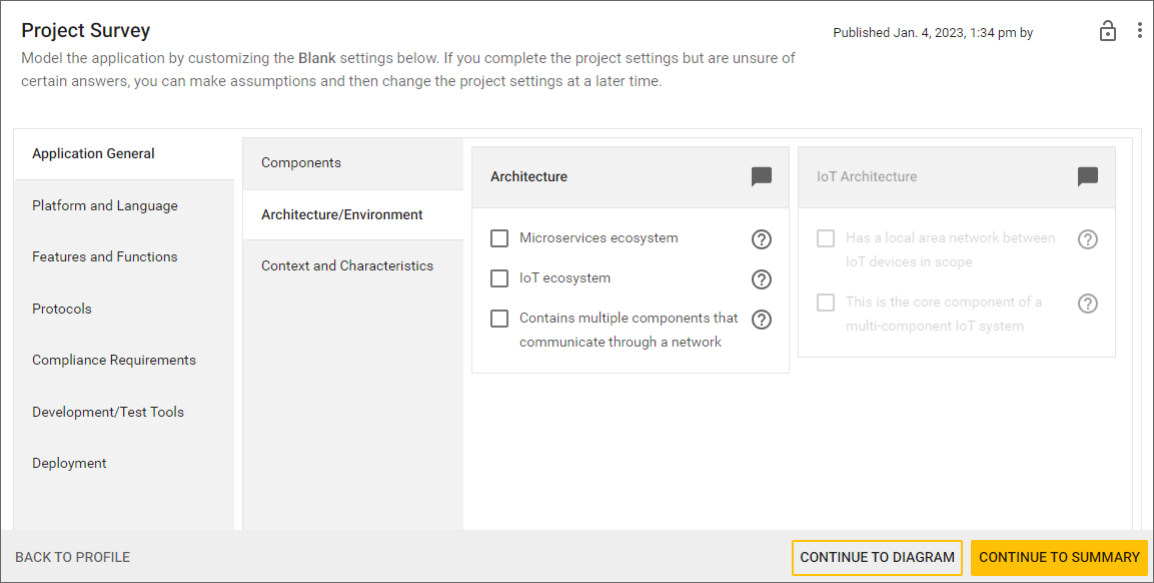Click the Back to Profile link

[72, 557]
